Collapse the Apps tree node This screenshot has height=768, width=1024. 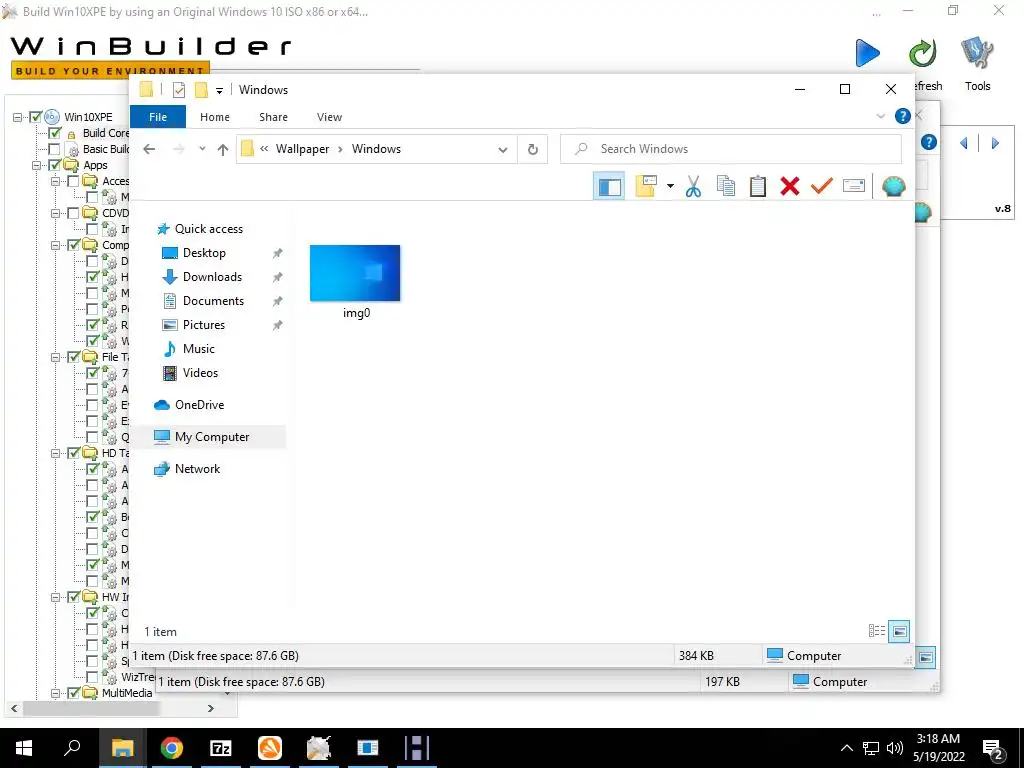(x=37, y=165)
